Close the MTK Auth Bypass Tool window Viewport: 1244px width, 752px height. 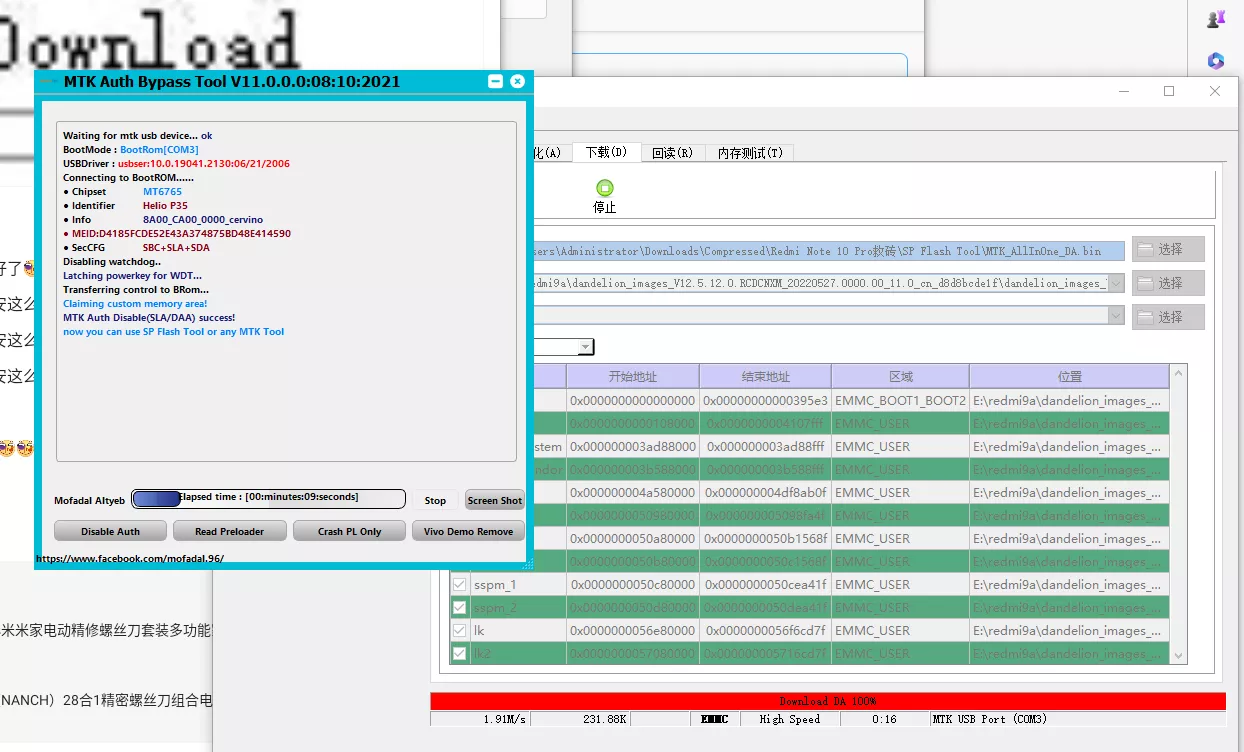pos(517,81)
